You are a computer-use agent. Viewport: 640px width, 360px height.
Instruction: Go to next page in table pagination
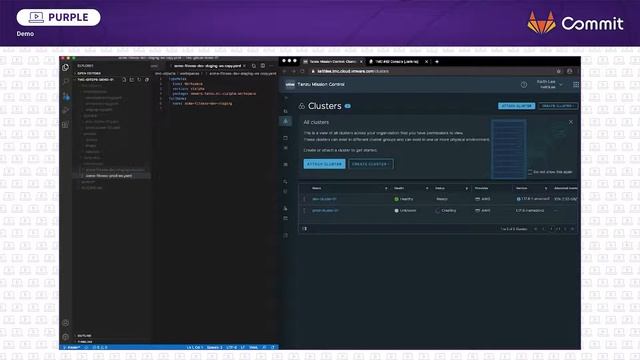click(565, 229)
